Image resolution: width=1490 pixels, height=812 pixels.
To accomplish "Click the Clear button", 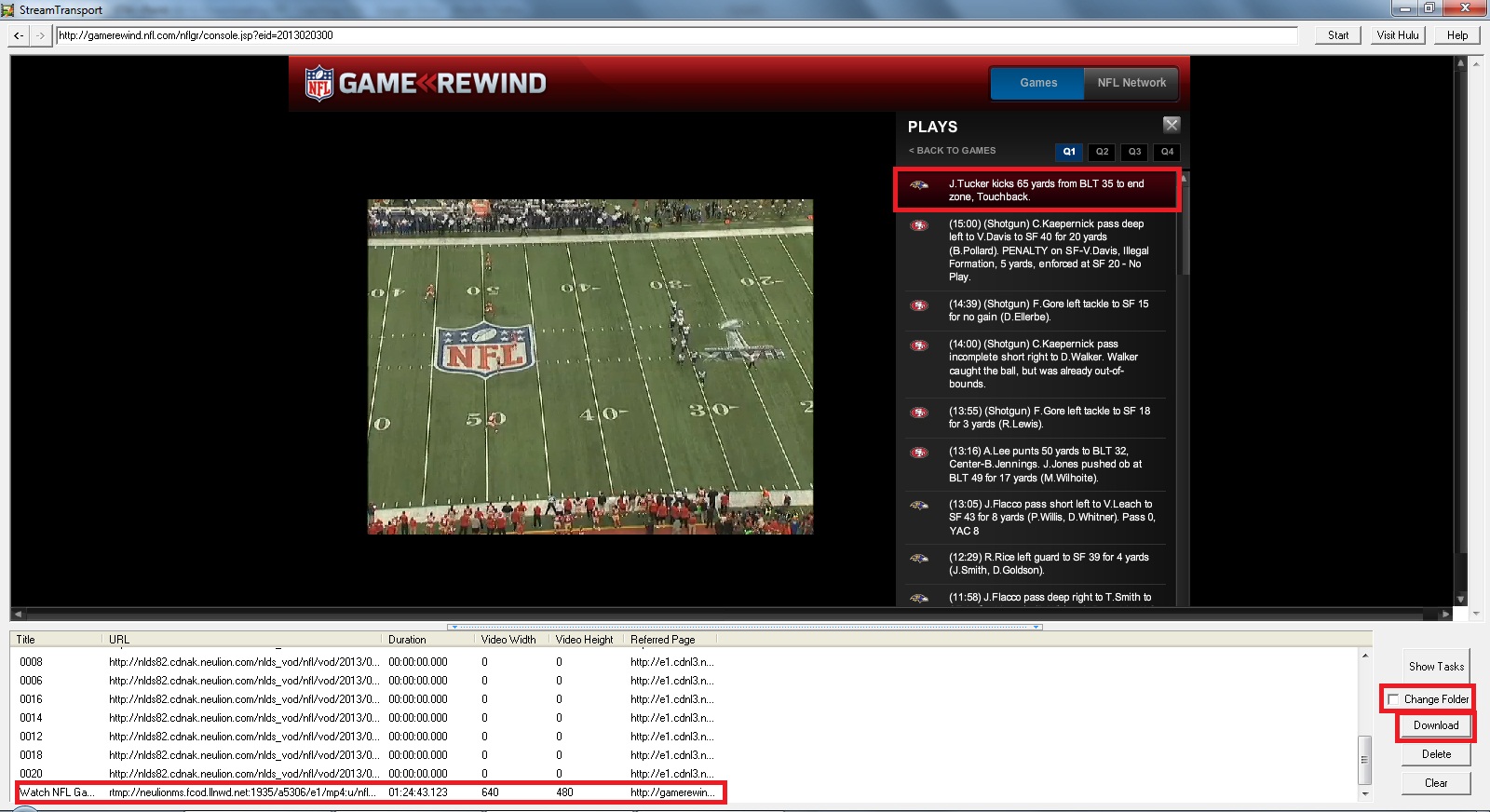I will pos(1436,783).
